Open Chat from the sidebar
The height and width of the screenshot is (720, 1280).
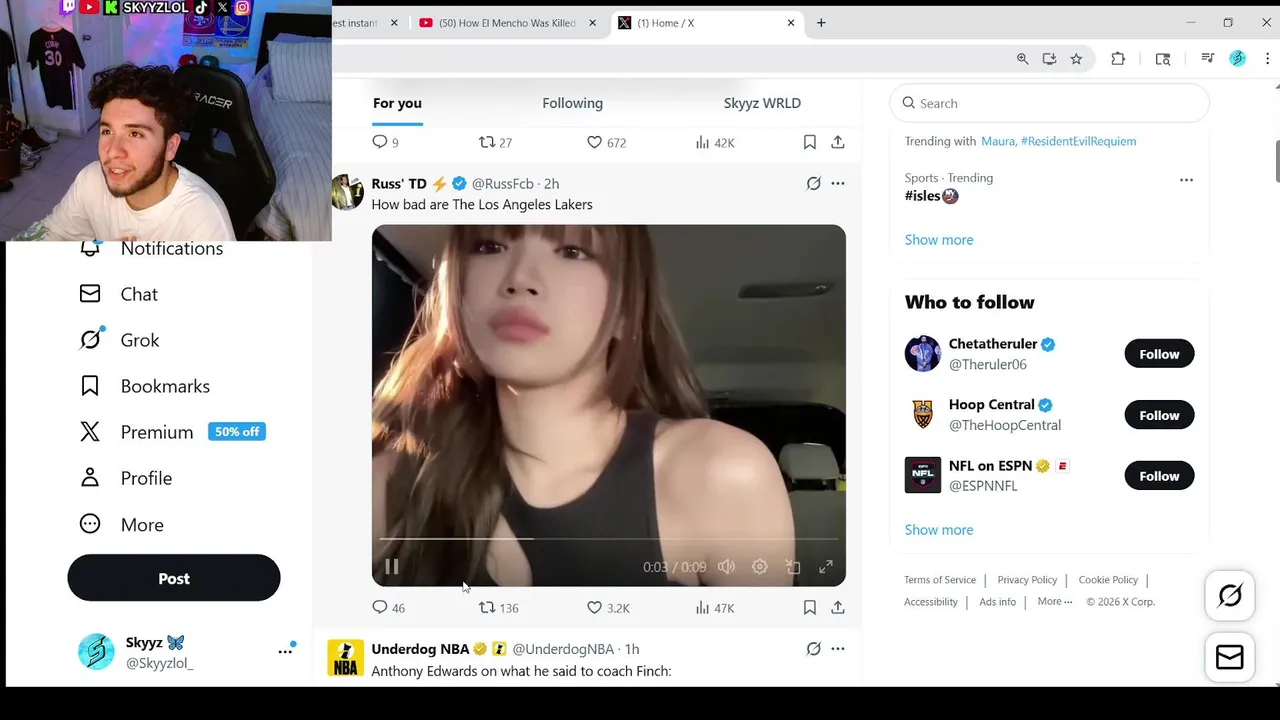point(119,294)
